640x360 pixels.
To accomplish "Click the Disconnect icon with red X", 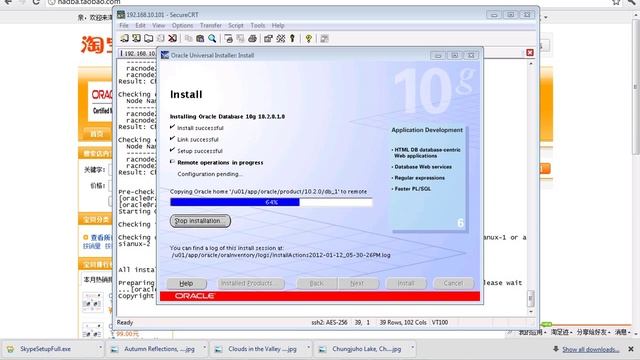I will 173,38.
